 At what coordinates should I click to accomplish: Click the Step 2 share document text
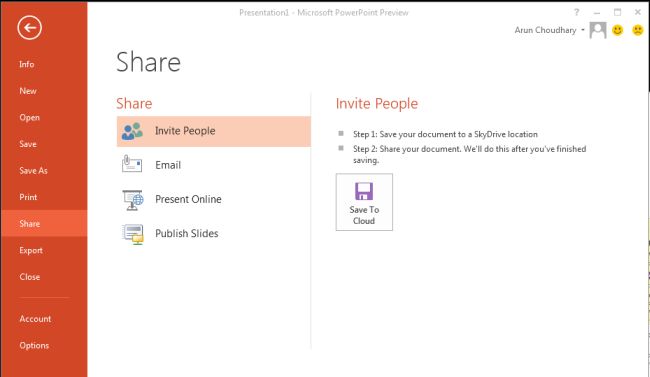tap(469, 154)
